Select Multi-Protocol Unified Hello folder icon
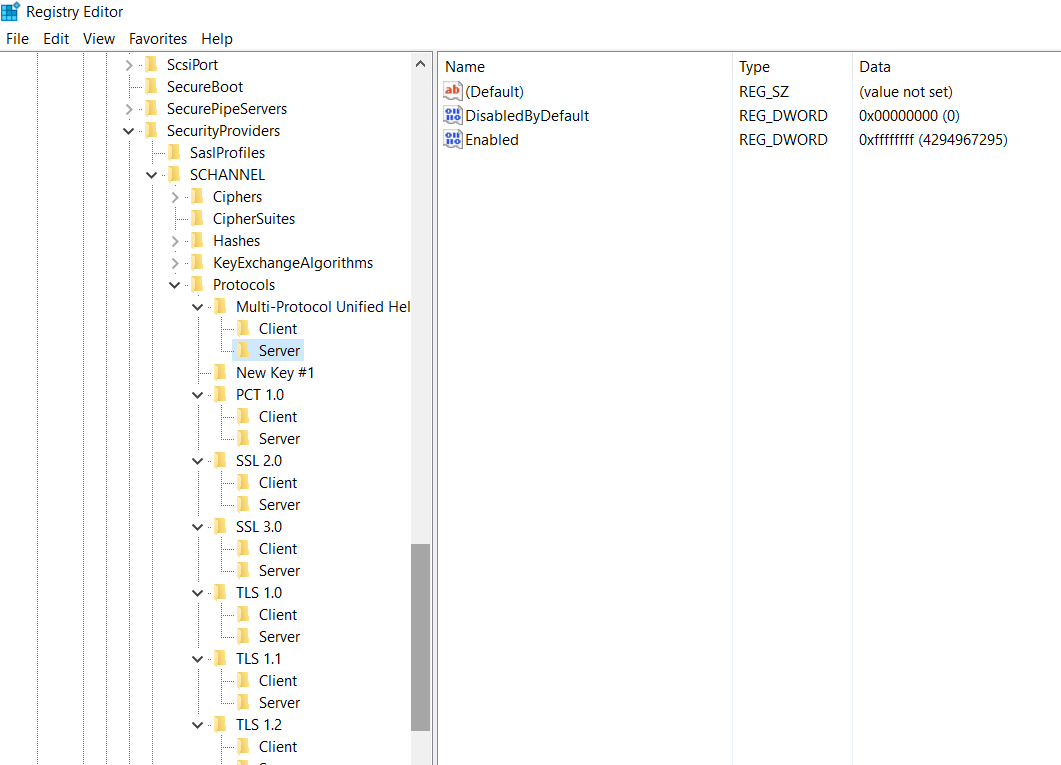This screenshot has width=1061, height=765. click(221, 306)
